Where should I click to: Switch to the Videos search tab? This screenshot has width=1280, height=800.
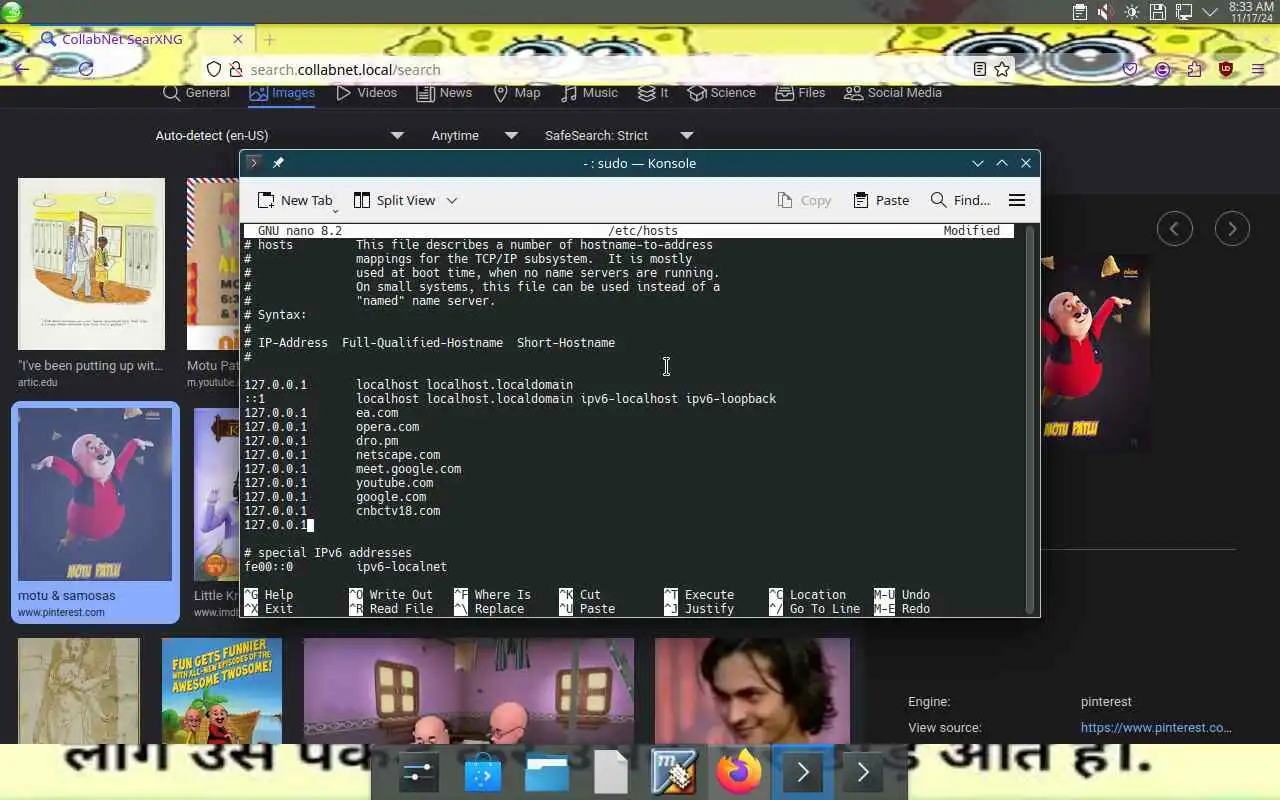[366, 92]
